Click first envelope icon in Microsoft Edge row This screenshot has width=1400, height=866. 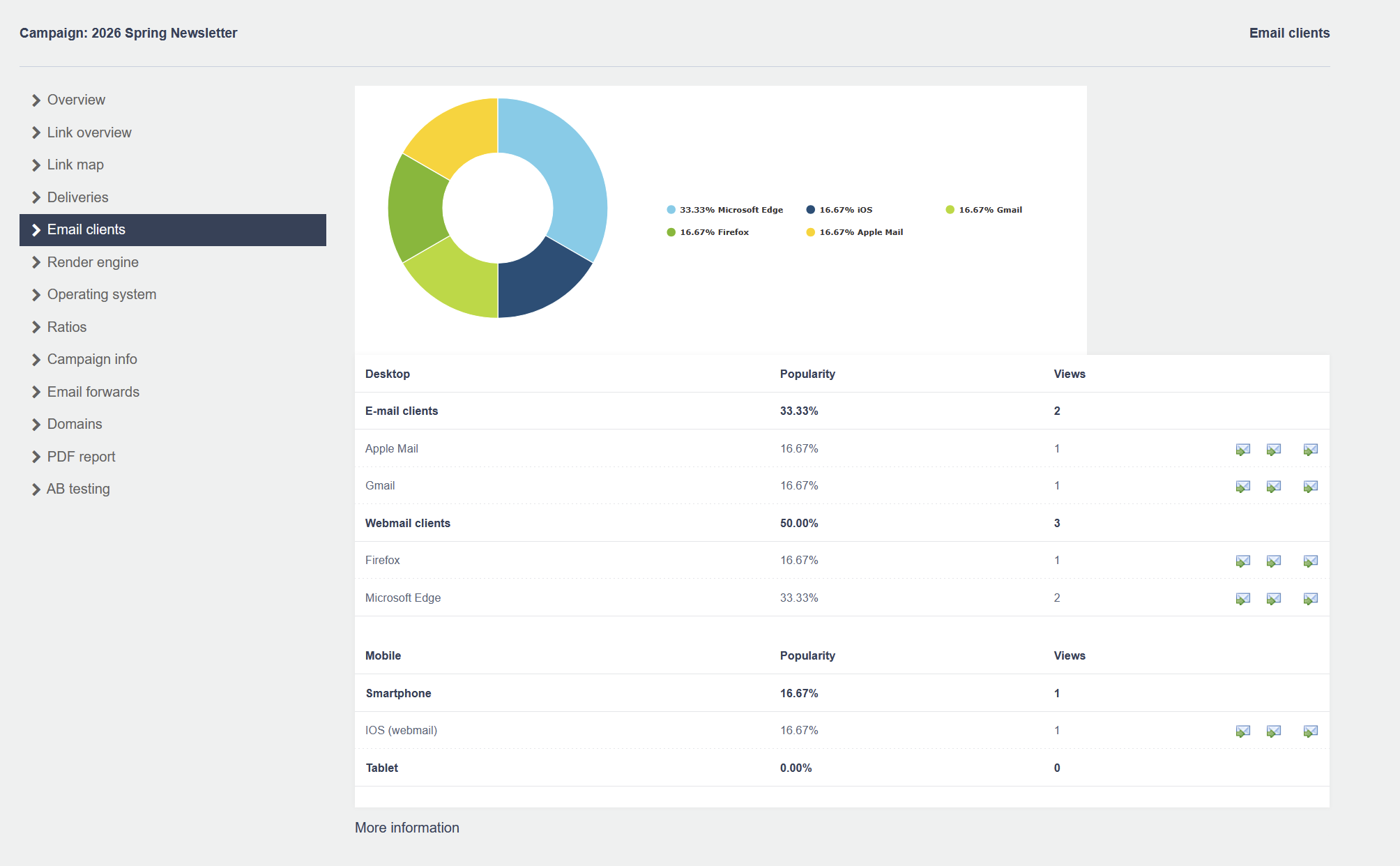(x=1242, y=599)
